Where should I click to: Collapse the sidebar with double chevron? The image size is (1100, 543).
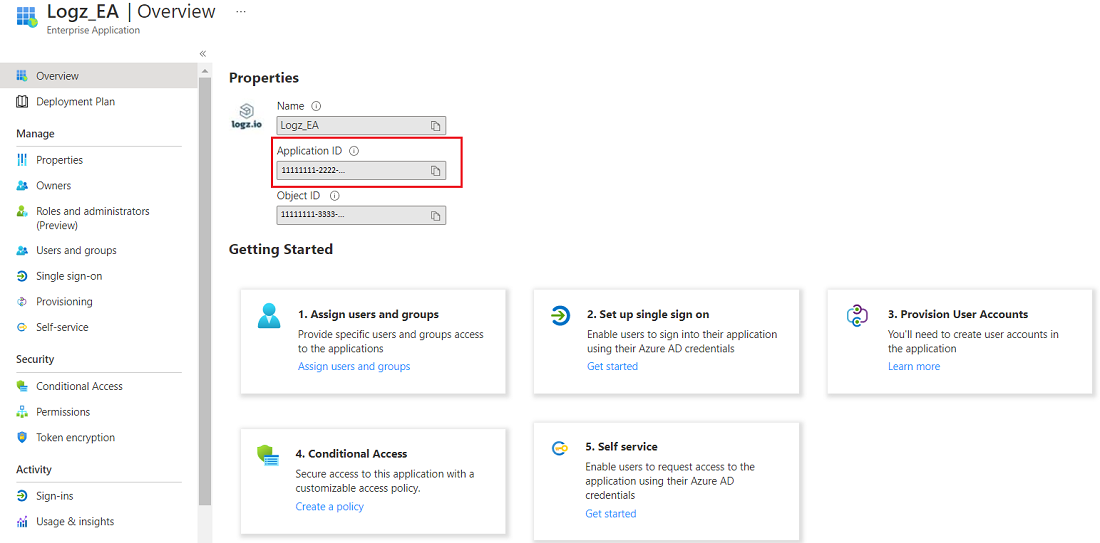tap(202, 54)
